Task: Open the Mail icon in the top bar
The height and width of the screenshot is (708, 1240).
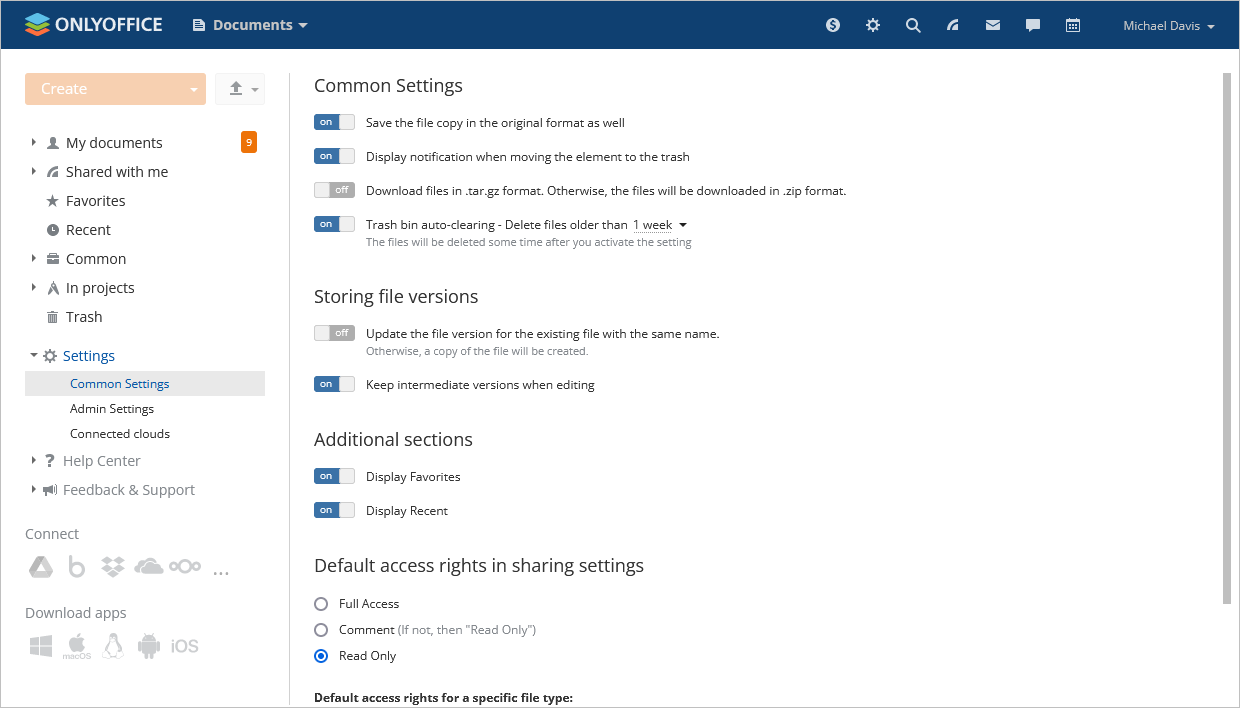Action: [992, 25]
